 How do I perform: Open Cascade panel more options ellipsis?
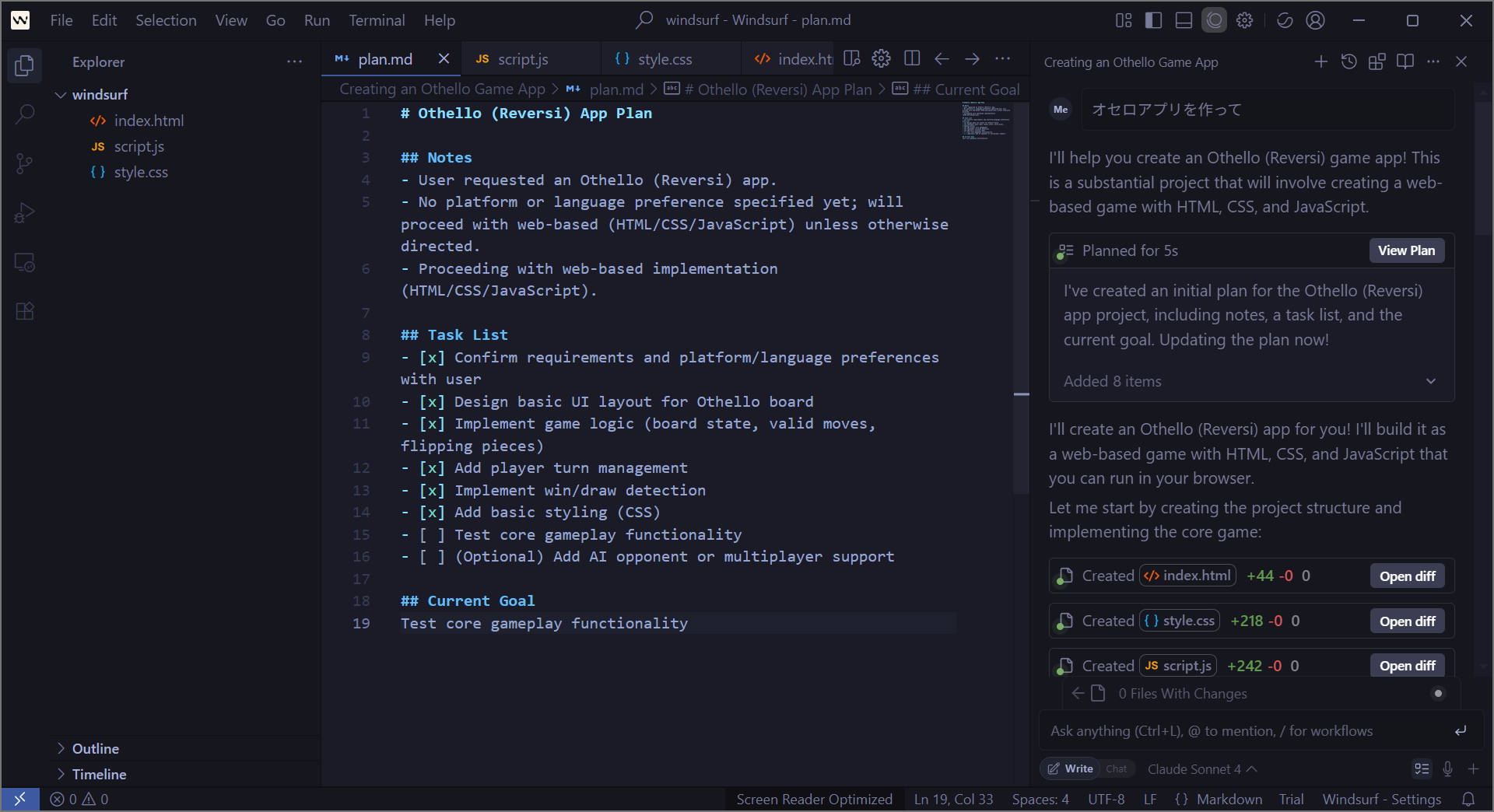click(x=1433, y=61)
